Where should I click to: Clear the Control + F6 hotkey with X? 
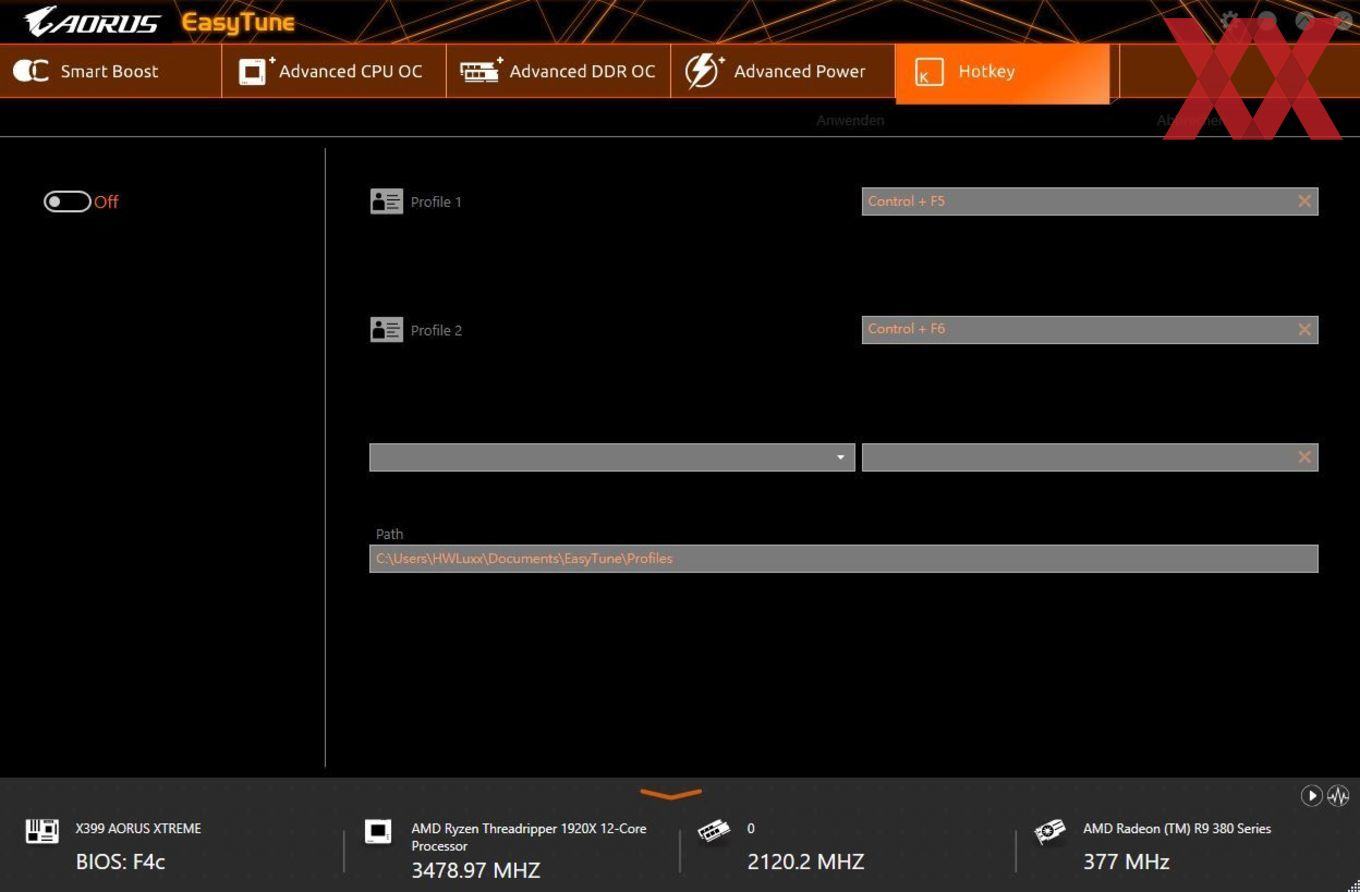click(x=1305, y=329)
